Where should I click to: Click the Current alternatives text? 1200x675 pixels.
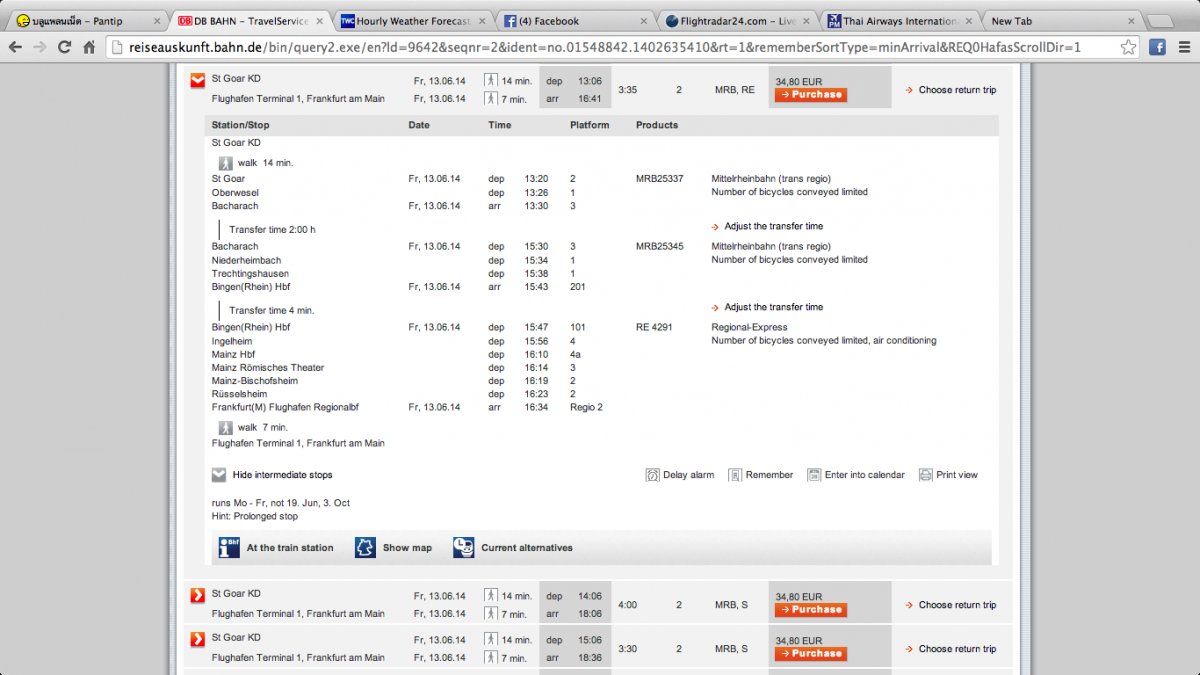pyautogui.click(x=527, y=548)
